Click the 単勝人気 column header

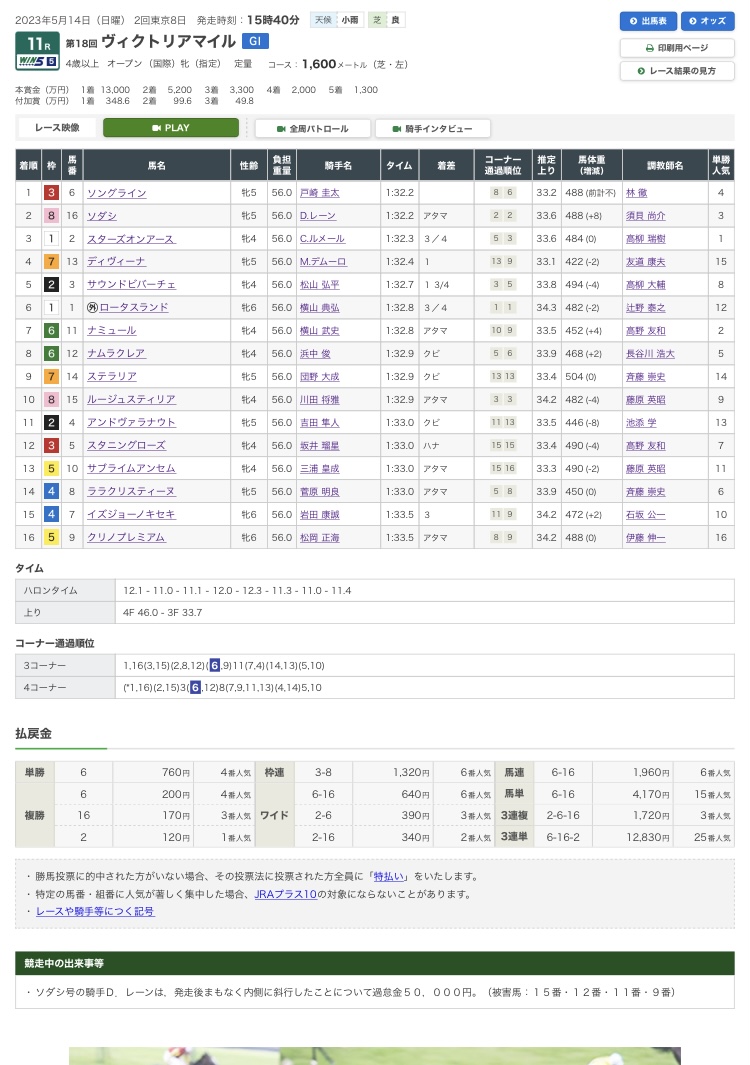pos(721,165)
